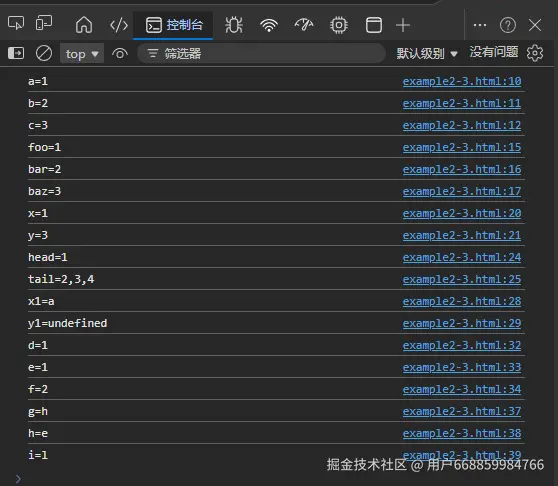This screenshot has width=558, height=486.
Task: Select the a=1 log message
Action: click(38, 81)
